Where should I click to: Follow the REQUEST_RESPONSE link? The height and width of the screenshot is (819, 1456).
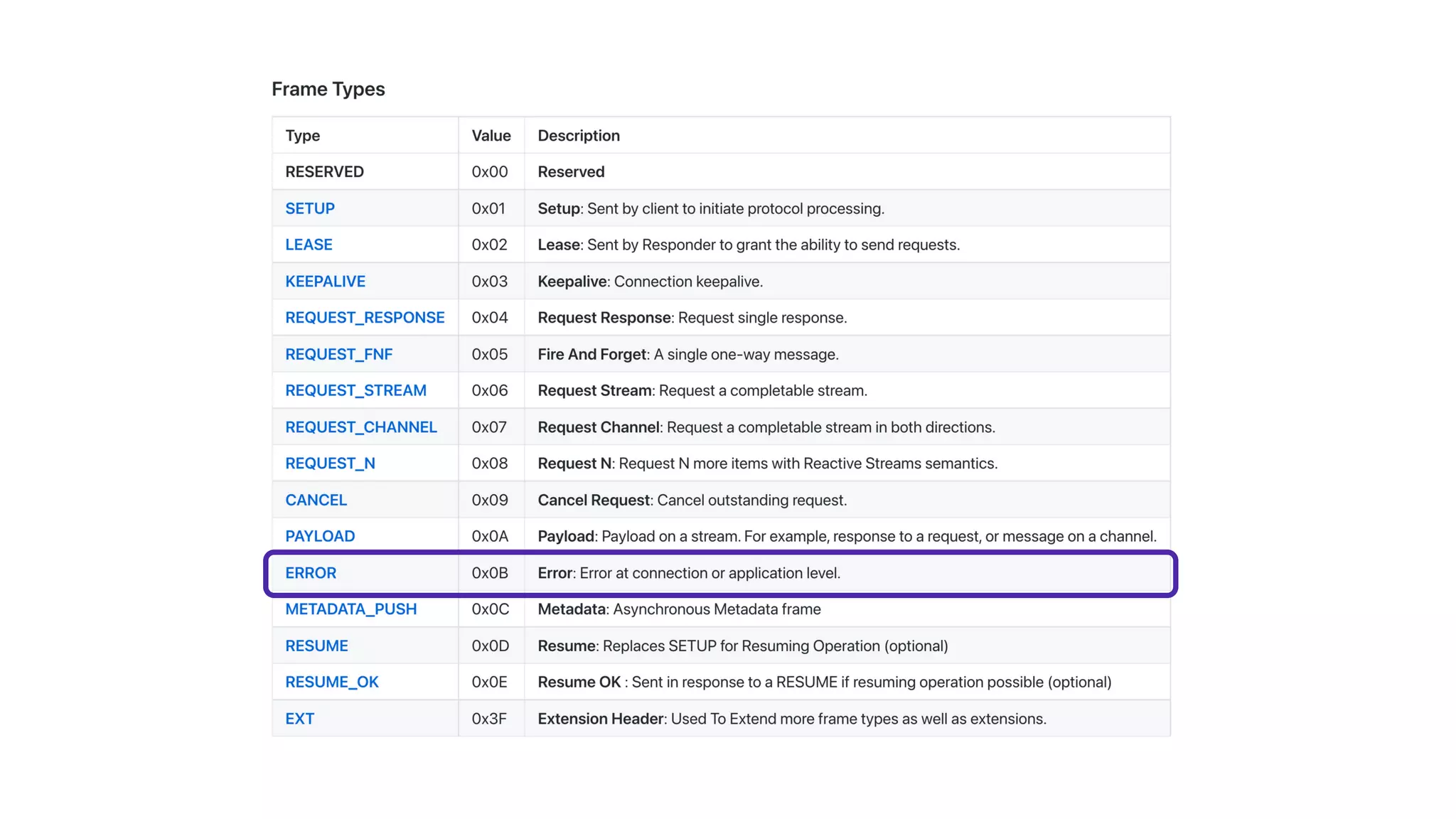[365, 318]
